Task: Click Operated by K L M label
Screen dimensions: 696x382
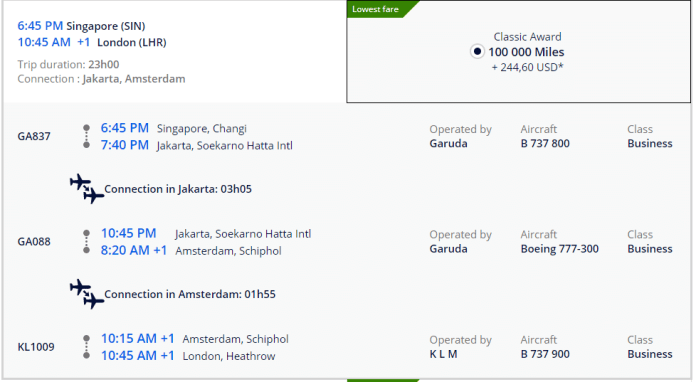Action: tap(460, 347)
